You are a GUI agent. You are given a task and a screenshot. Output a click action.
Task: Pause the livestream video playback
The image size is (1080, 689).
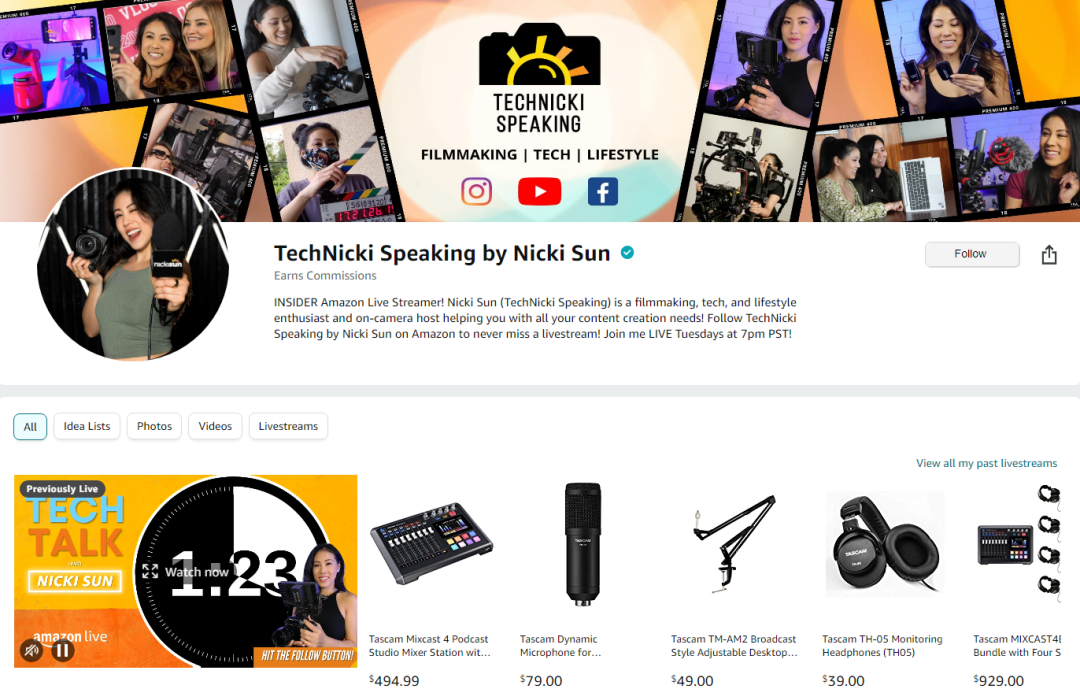[62, 649]
